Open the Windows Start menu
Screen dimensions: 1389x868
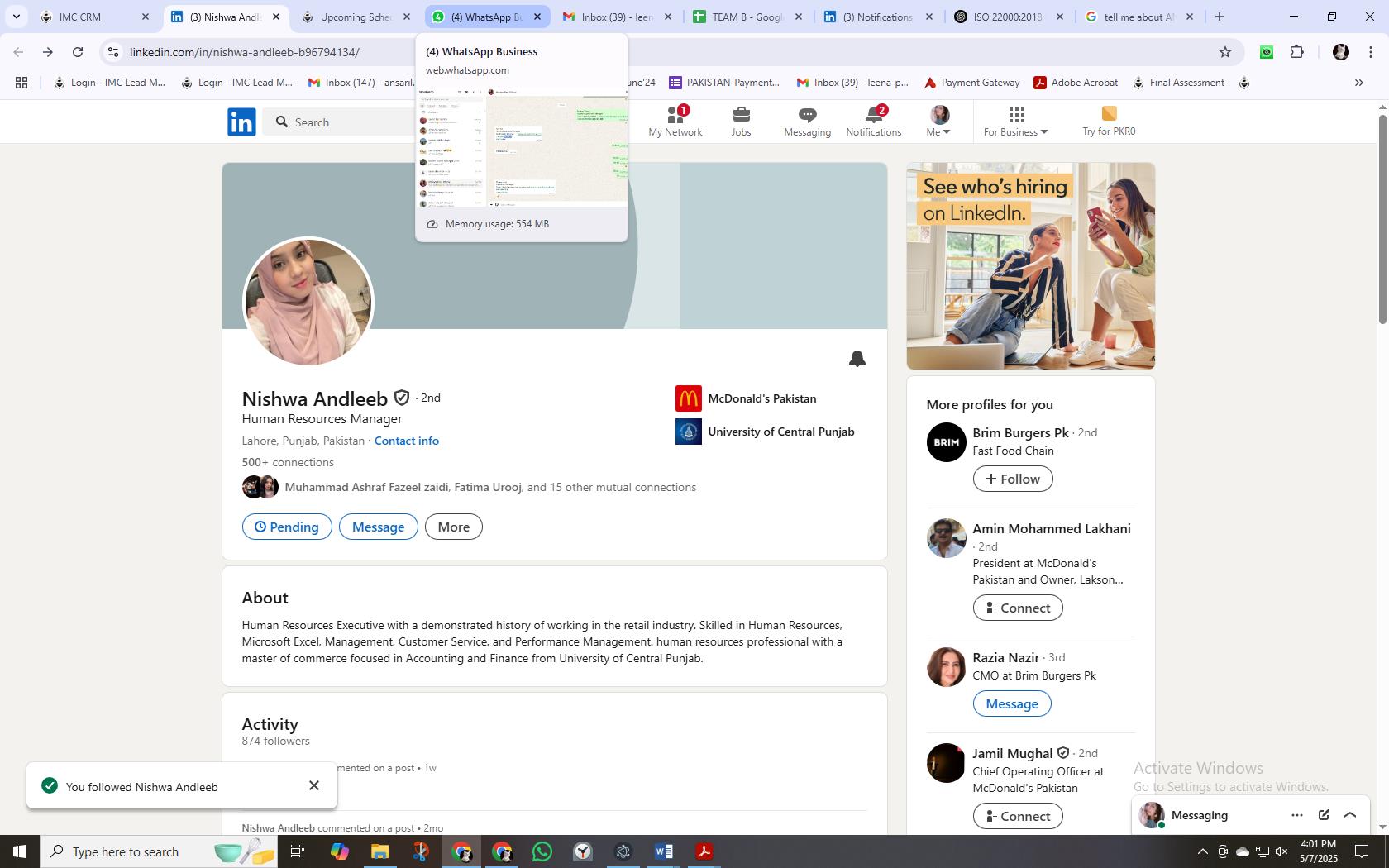20,851
